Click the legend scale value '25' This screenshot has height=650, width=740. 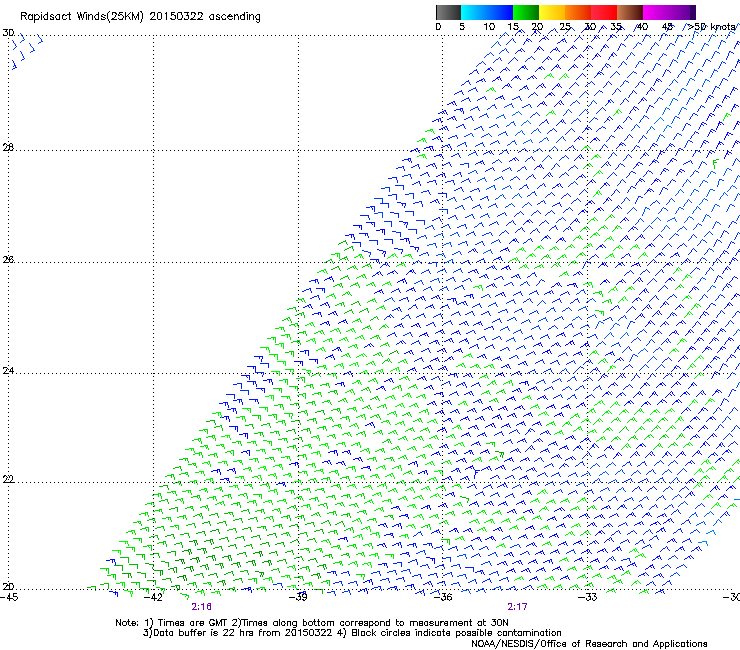[x=565, y=27]
